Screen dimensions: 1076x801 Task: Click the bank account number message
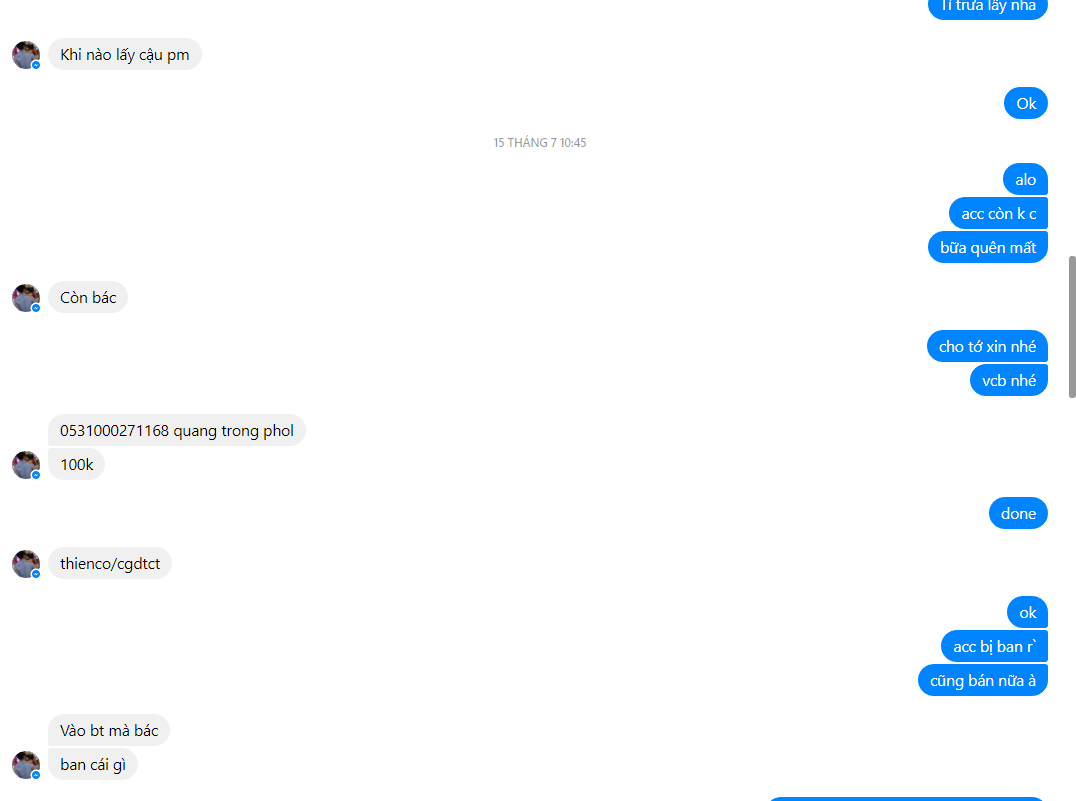pyautogui.click(x=177, y=430)
